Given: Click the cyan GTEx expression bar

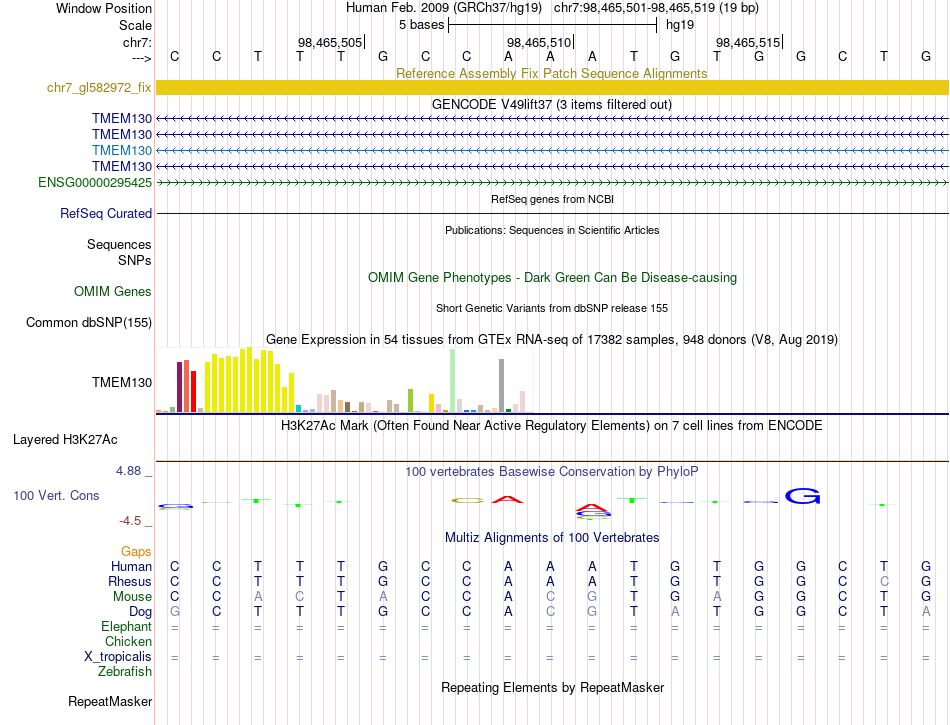Looking at the screenshot, I should (x=298, y=408).
